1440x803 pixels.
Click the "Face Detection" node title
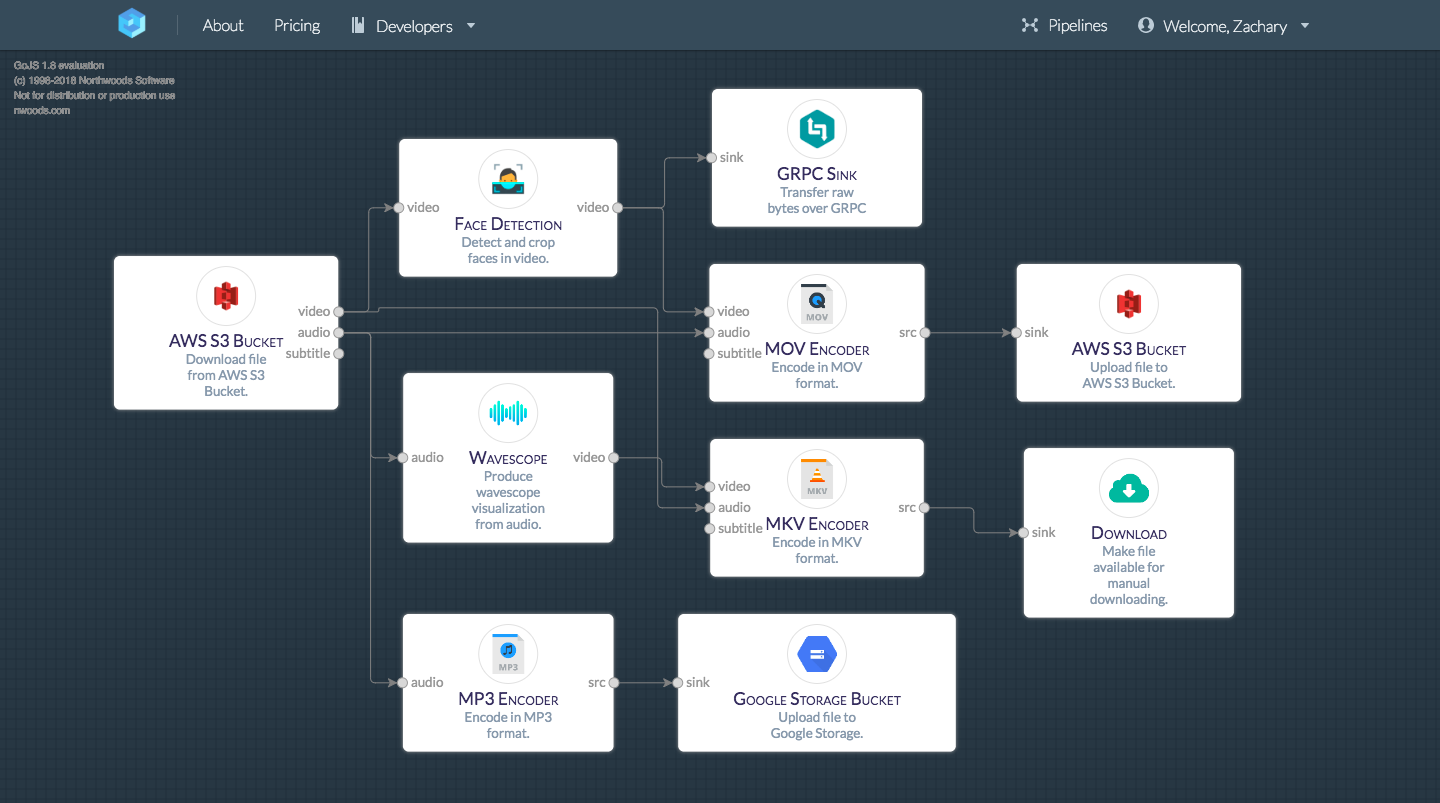508,224
